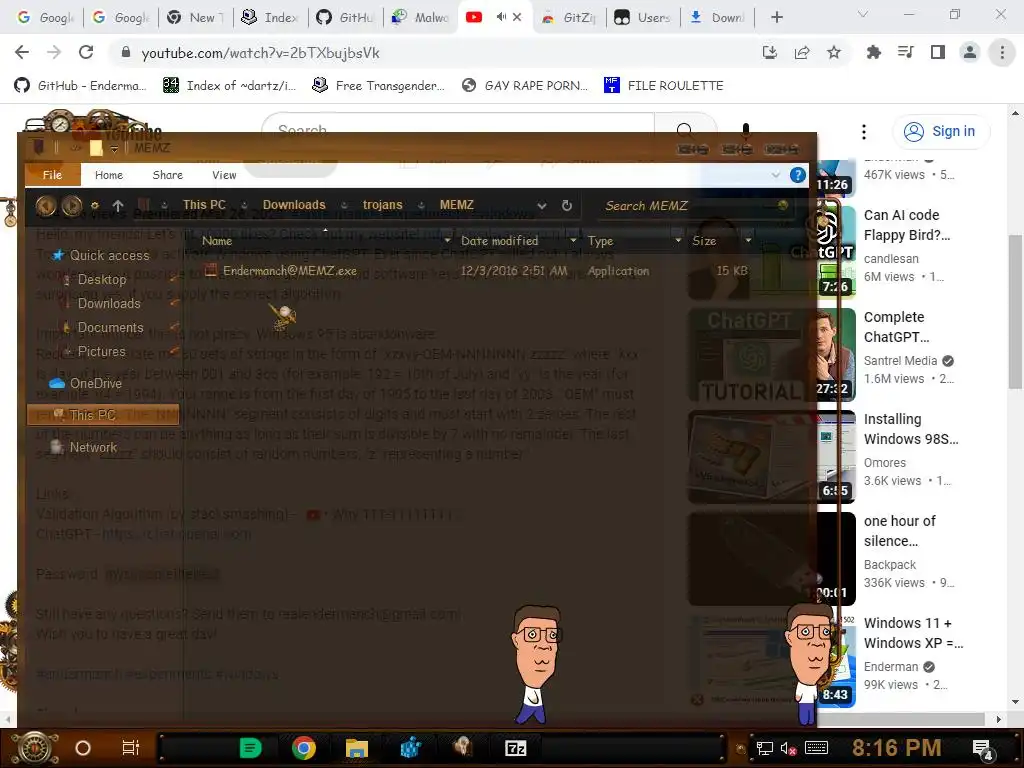The height and width of the screenshot is (768, 1024).
Task: Open Name column filter dropdown
Action: click(x=447, y=241)
